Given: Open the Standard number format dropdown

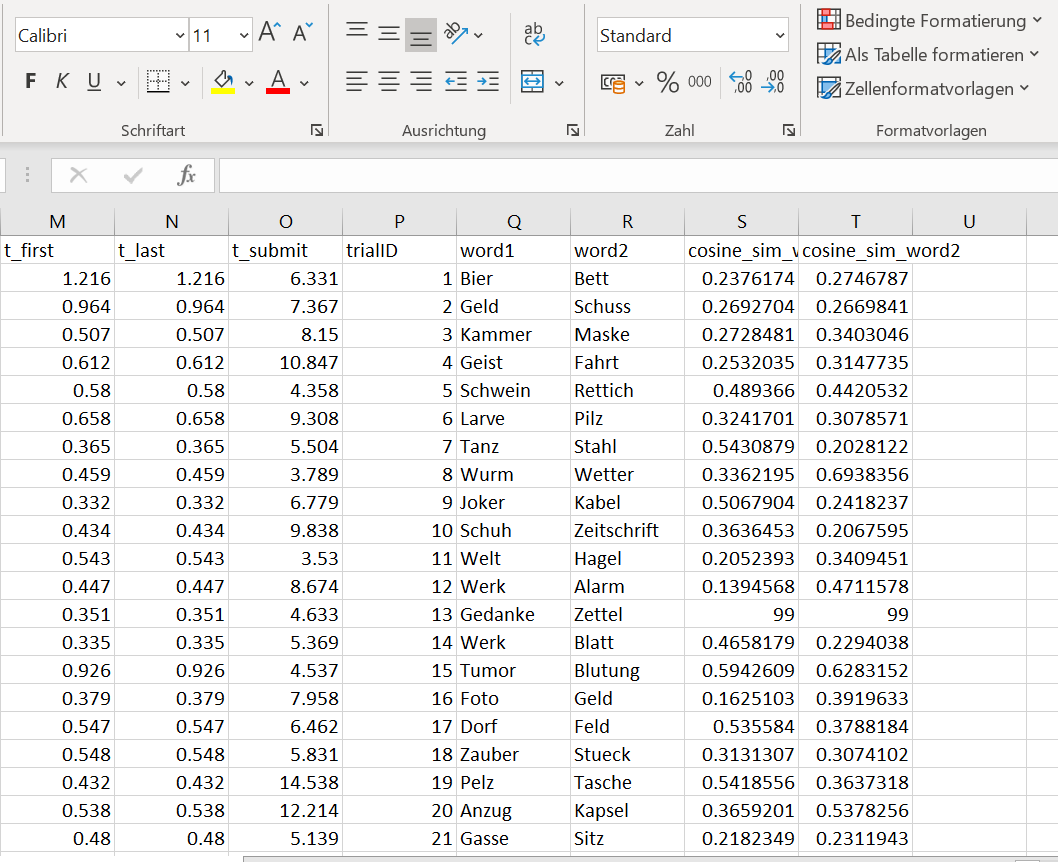Looking at the screenshot, I should pyautogui.click(x=780, y=36).
